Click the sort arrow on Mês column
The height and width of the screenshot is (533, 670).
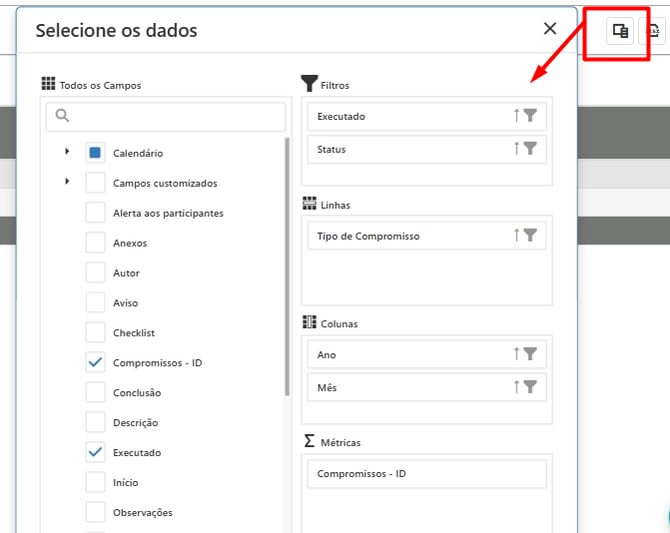pyautogui.click(x=517, y=387)
